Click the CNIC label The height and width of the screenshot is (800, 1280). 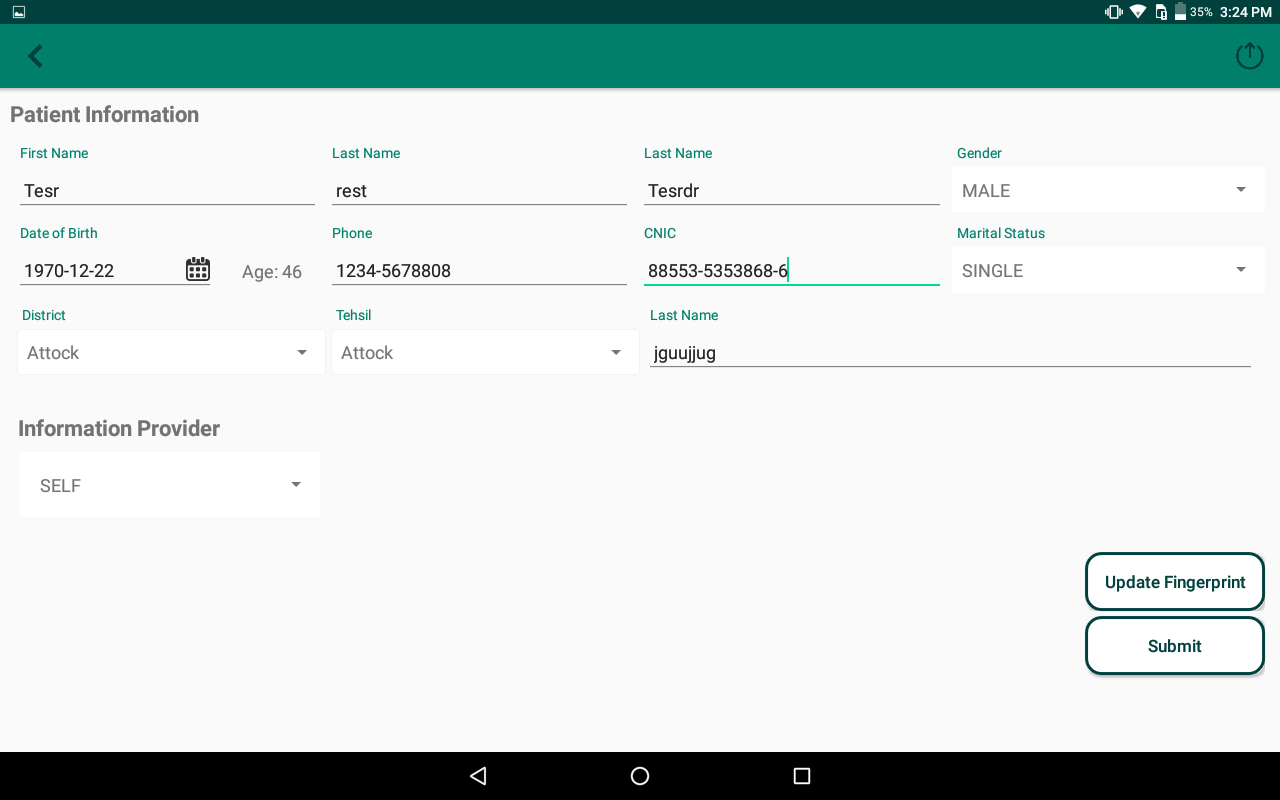click(660, 233)
